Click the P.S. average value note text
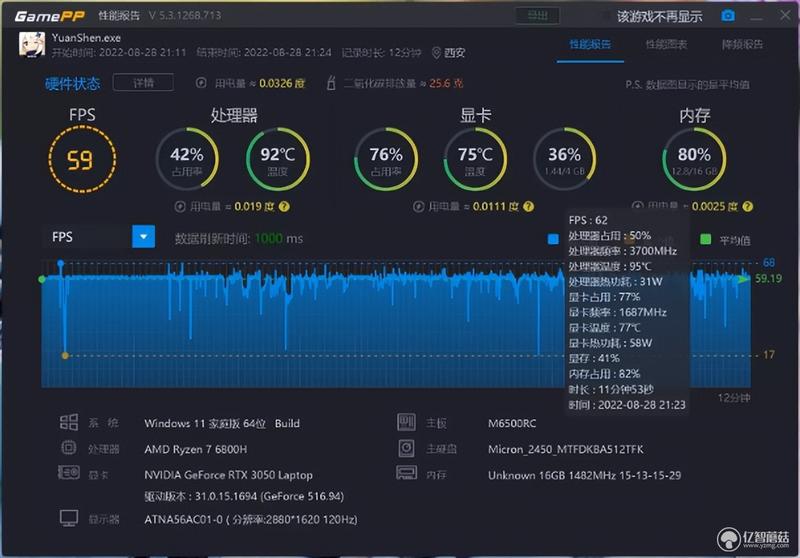The image size is (800, 558). (687, 85)
